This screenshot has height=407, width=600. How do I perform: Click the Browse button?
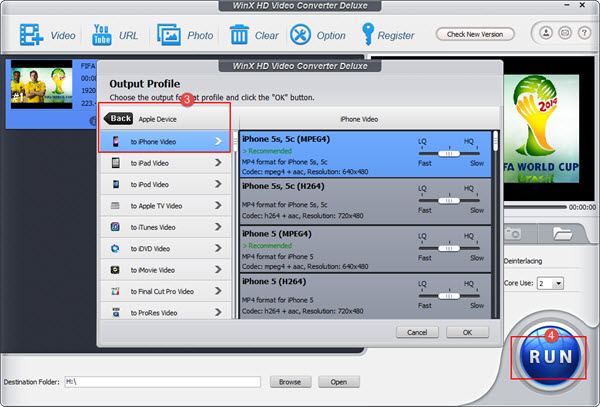tap(290, 382)
